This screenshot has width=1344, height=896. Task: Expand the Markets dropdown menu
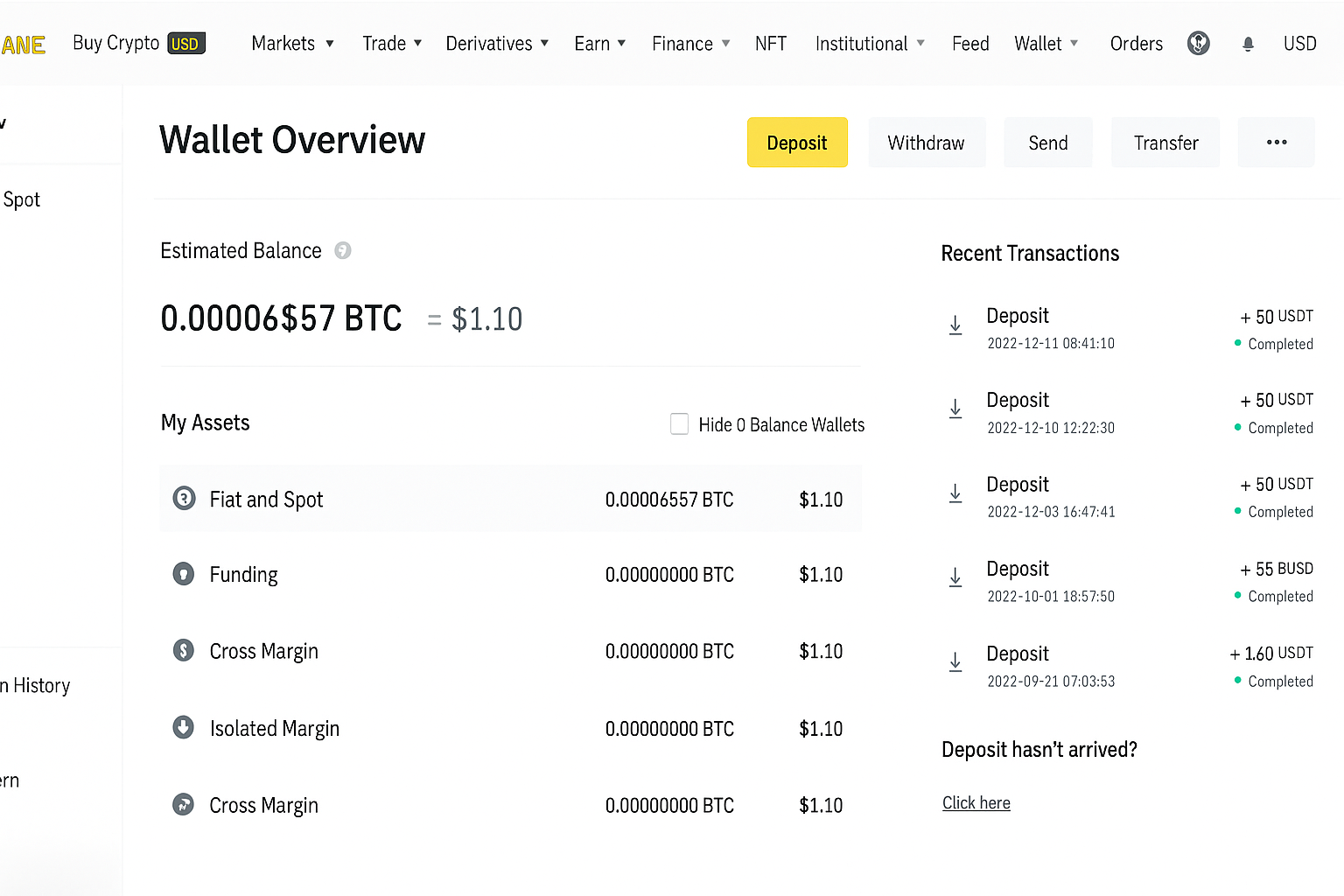click(292, 44)
